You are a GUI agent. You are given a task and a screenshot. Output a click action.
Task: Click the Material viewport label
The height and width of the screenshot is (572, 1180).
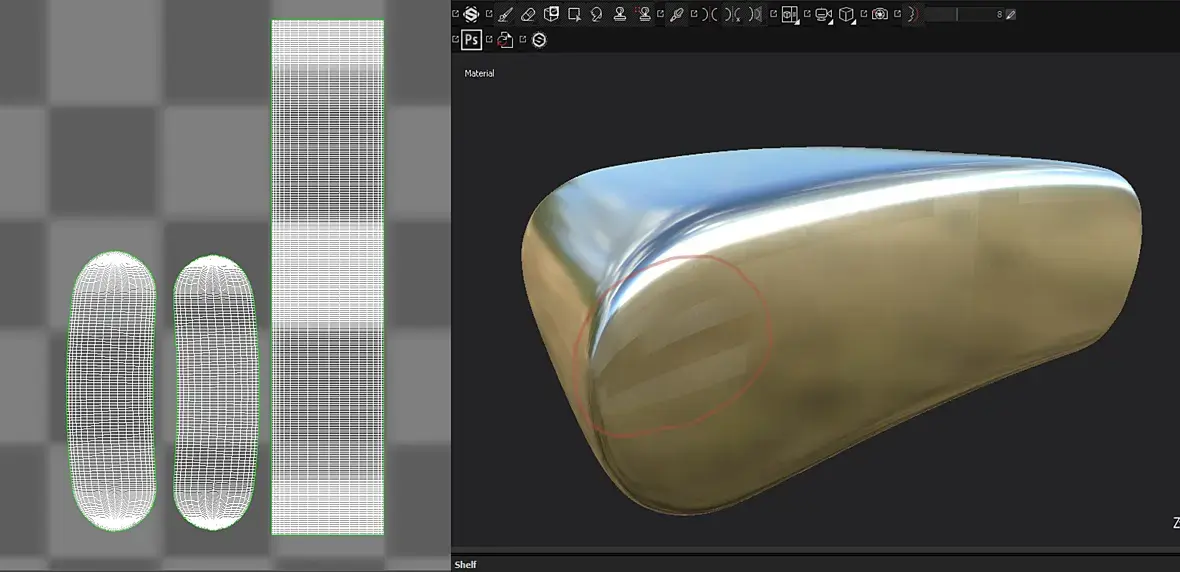click(x=479, y=74)
